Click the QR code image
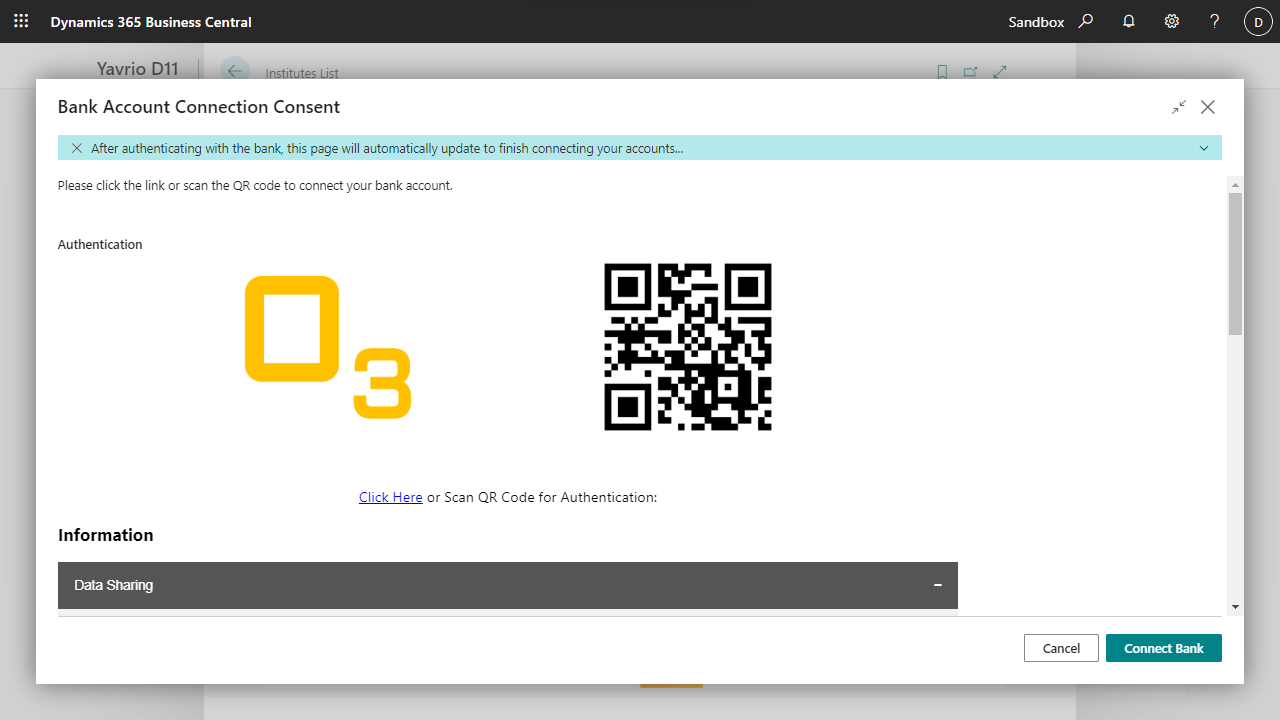Image resolution: width=1280 pixels, height=720 pixels. [x=688, y=347]
